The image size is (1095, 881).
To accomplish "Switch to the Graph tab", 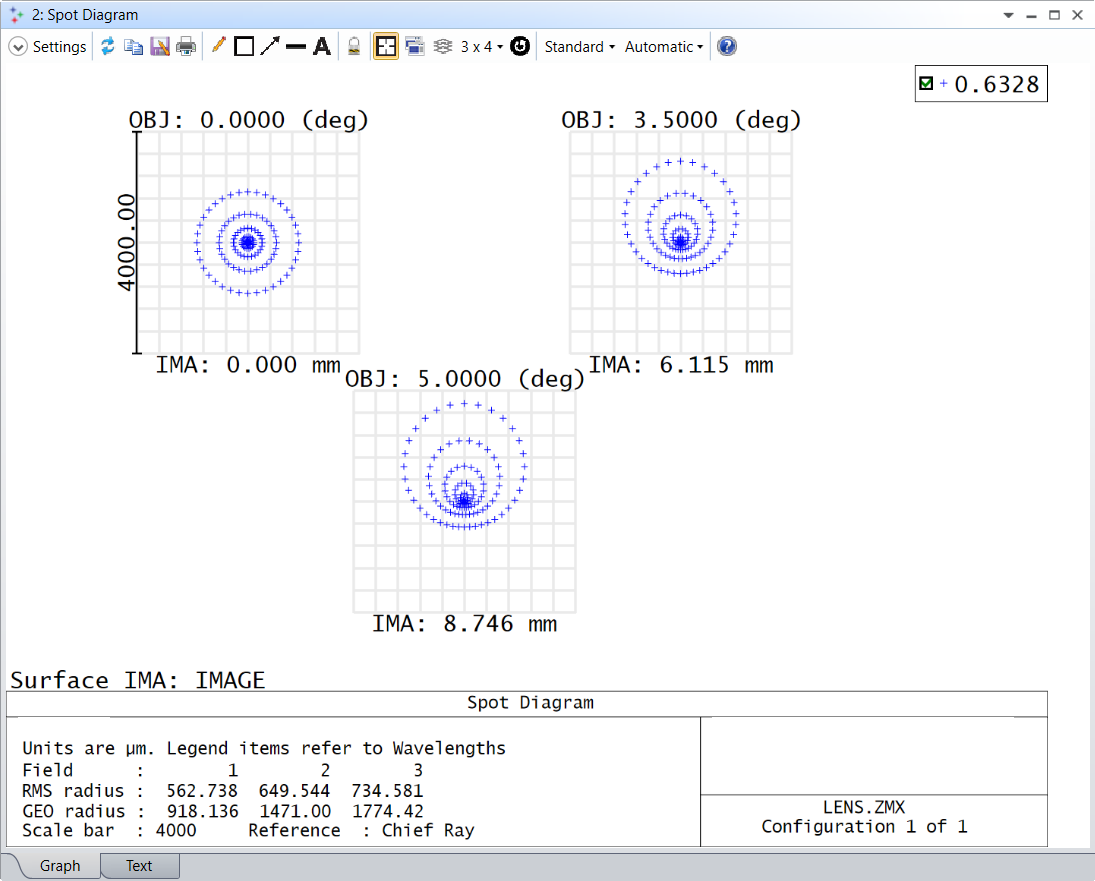I will click(x=60, y=866).
